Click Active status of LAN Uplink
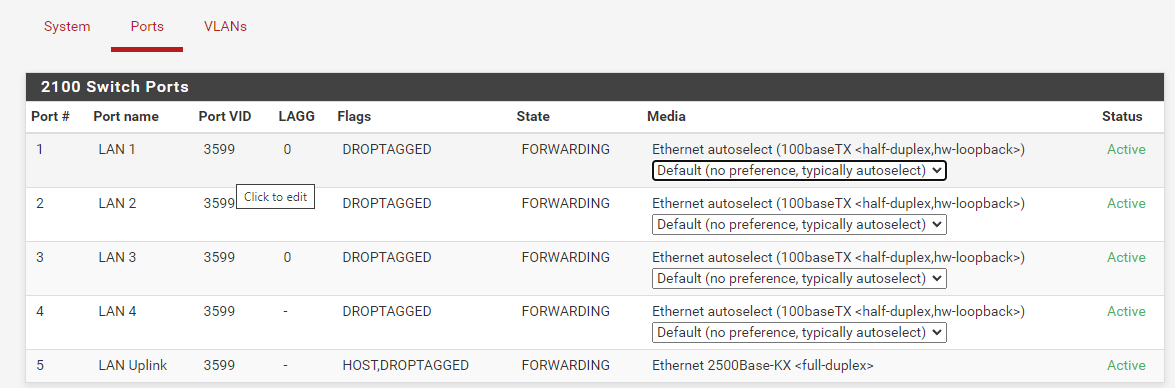Image resolution: width=1175 pixels, height=388 pixels. [x=1126, y=366]
